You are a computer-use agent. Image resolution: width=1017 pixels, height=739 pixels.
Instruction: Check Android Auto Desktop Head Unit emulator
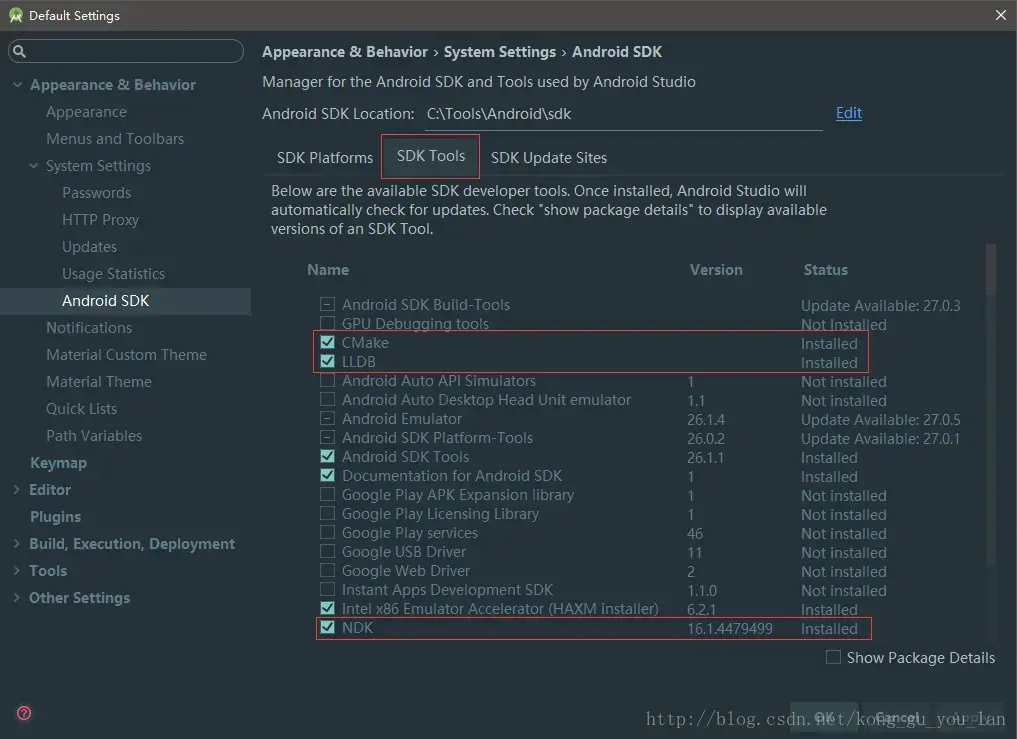(x=328, y=399)
